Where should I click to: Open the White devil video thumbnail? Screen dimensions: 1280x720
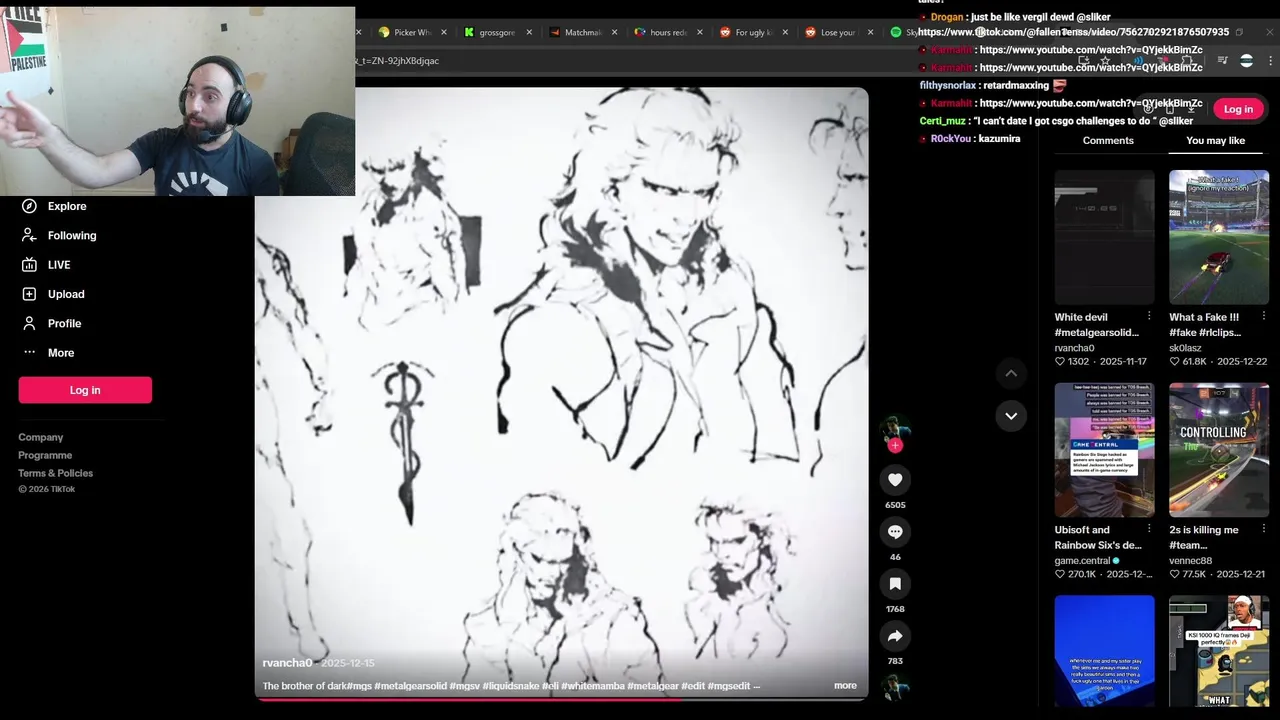click(1104, 237)
